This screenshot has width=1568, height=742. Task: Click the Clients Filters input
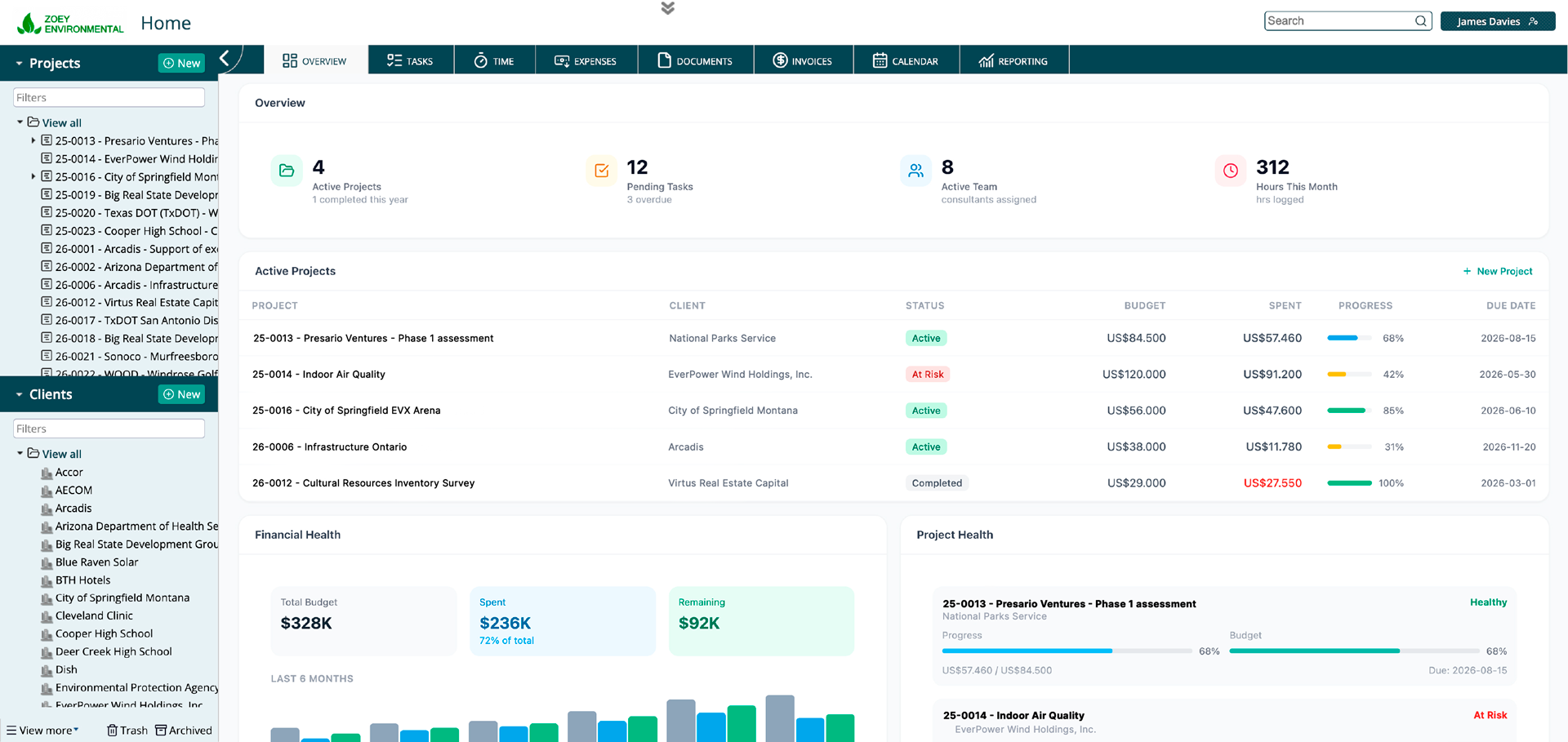click(109, 429)
